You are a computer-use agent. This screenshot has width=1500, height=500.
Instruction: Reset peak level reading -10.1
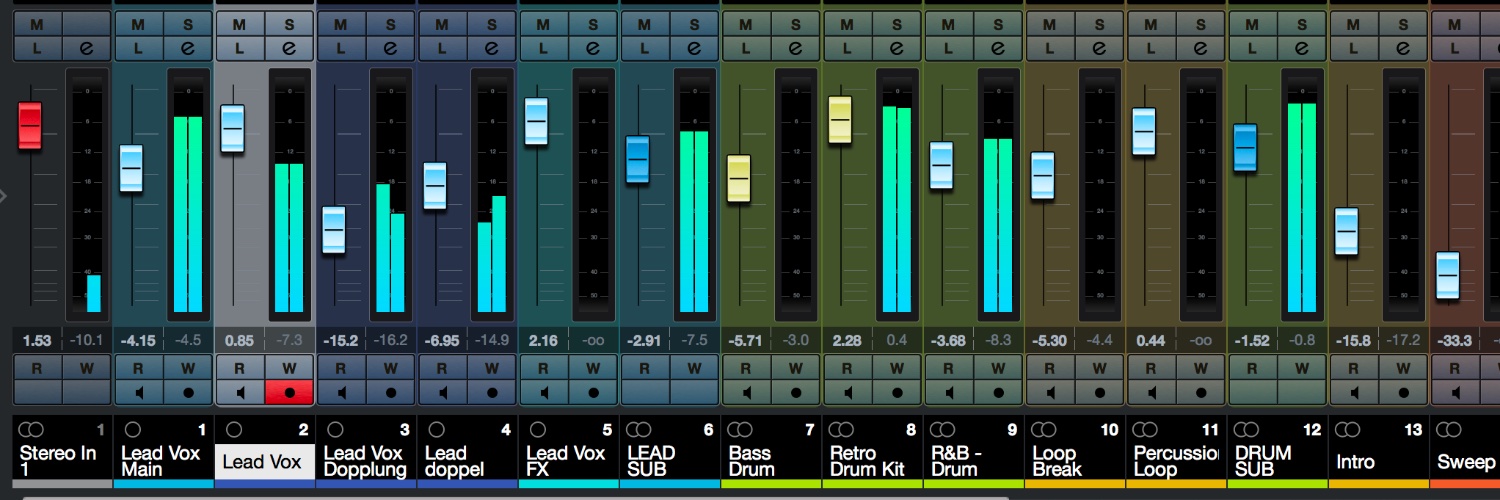click(87, 341)
